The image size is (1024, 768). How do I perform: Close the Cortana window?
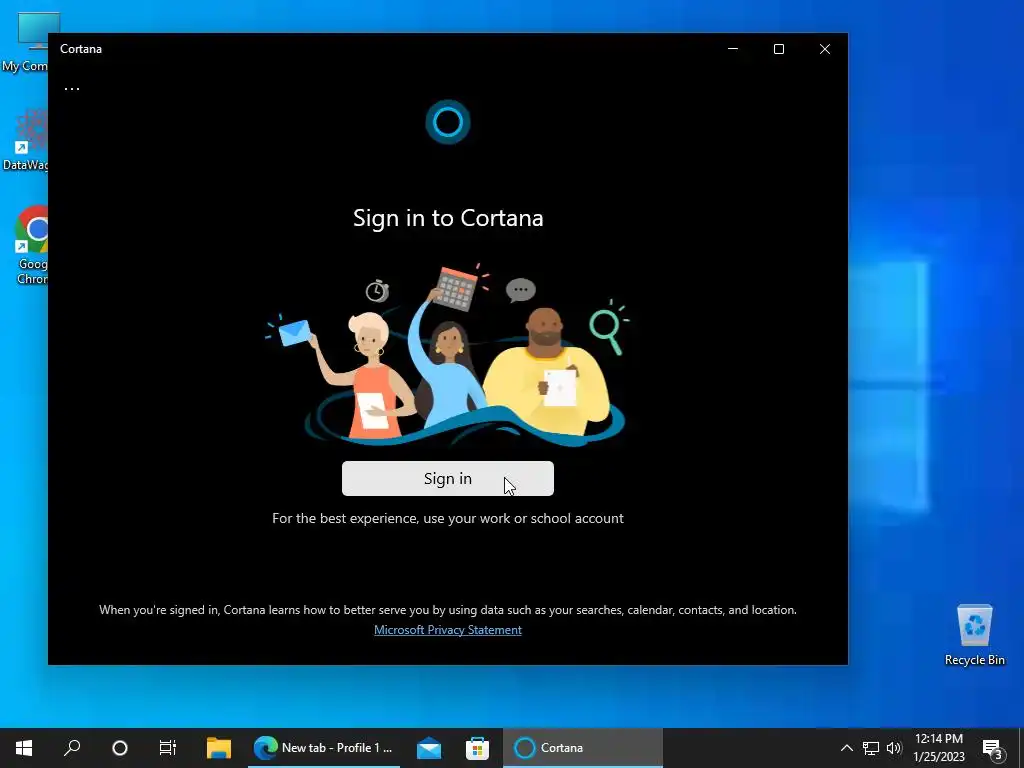(825, 49)
